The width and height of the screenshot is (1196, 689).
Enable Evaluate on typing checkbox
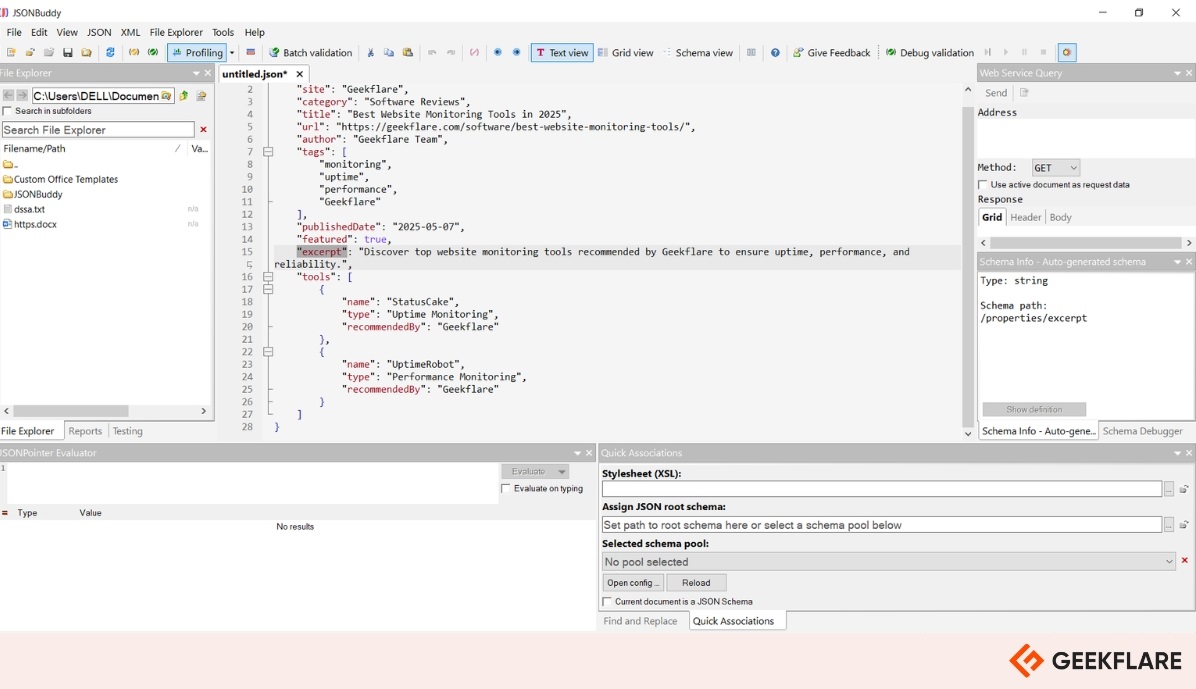point(506,488)
